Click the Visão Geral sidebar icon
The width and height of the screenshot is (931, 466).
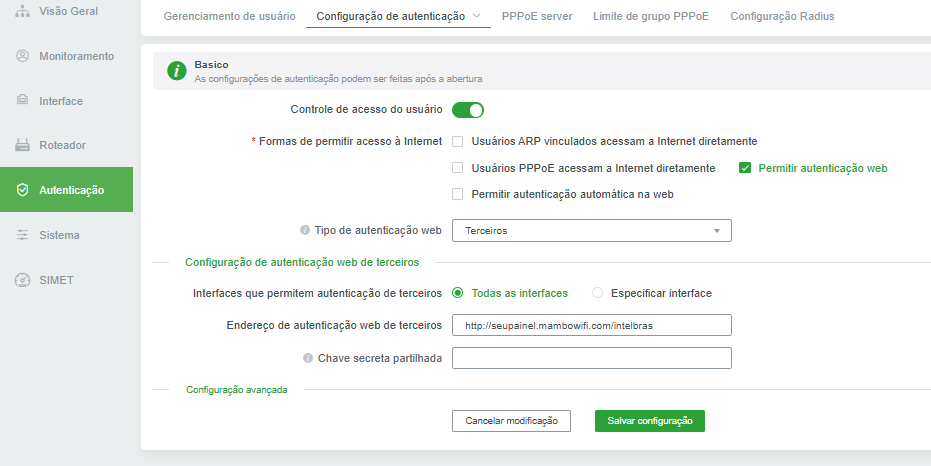point(22,11)
